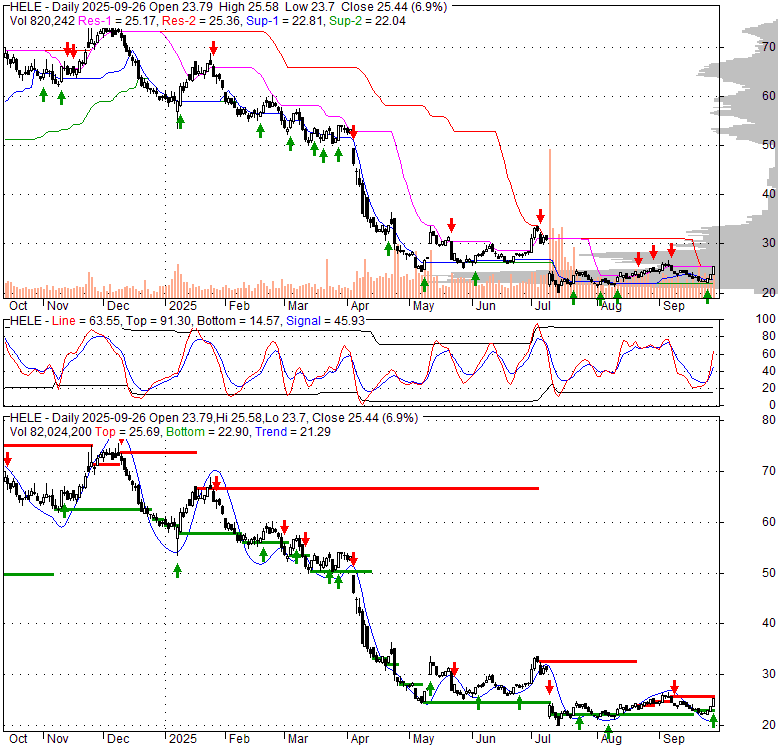Select 'Bottom = 14.57' in oscillator header

[239, 321]
